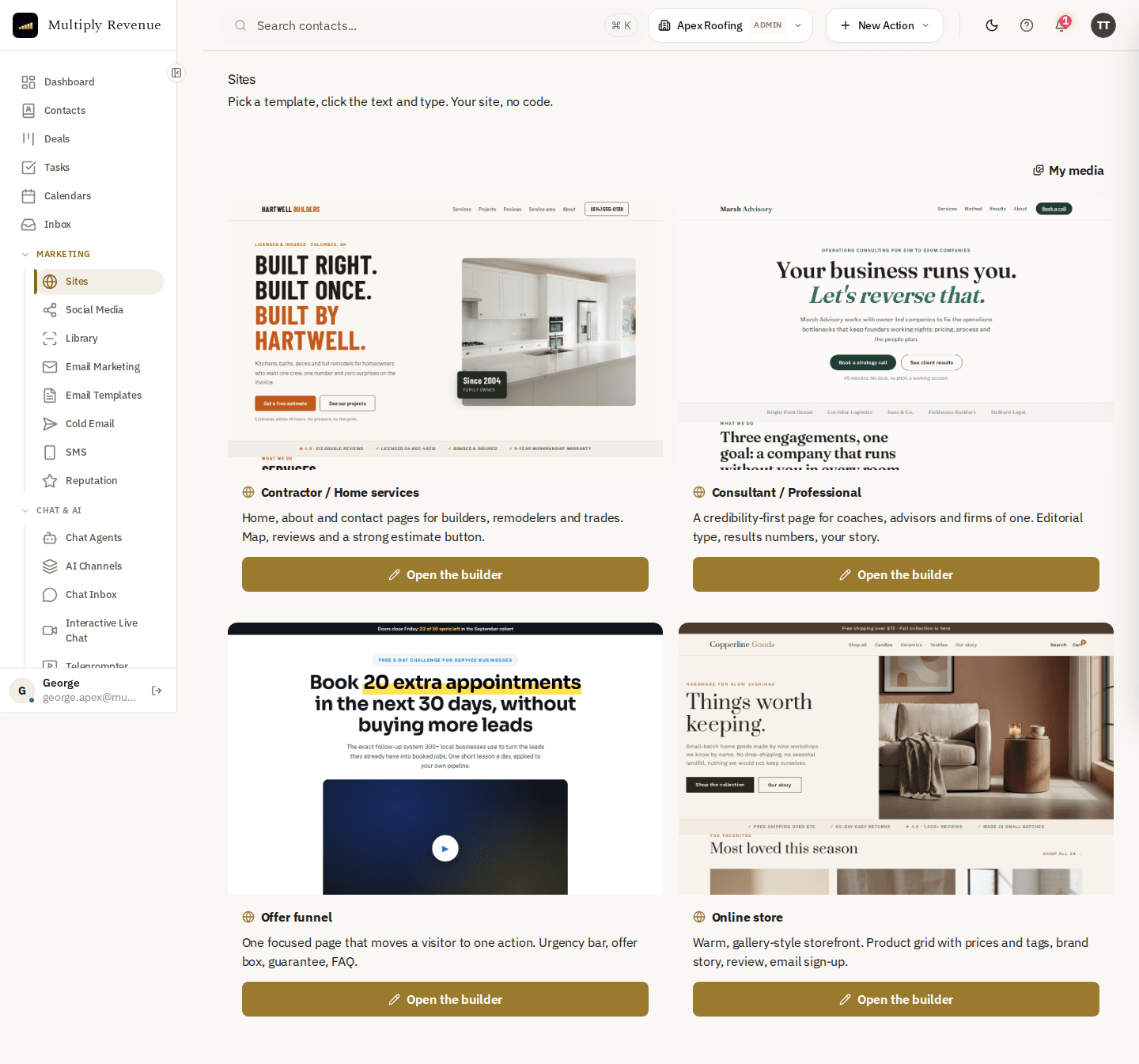Go to AI Channels
The width and height of the screenshot is (1139, 1064).
[x=100, y=566]
